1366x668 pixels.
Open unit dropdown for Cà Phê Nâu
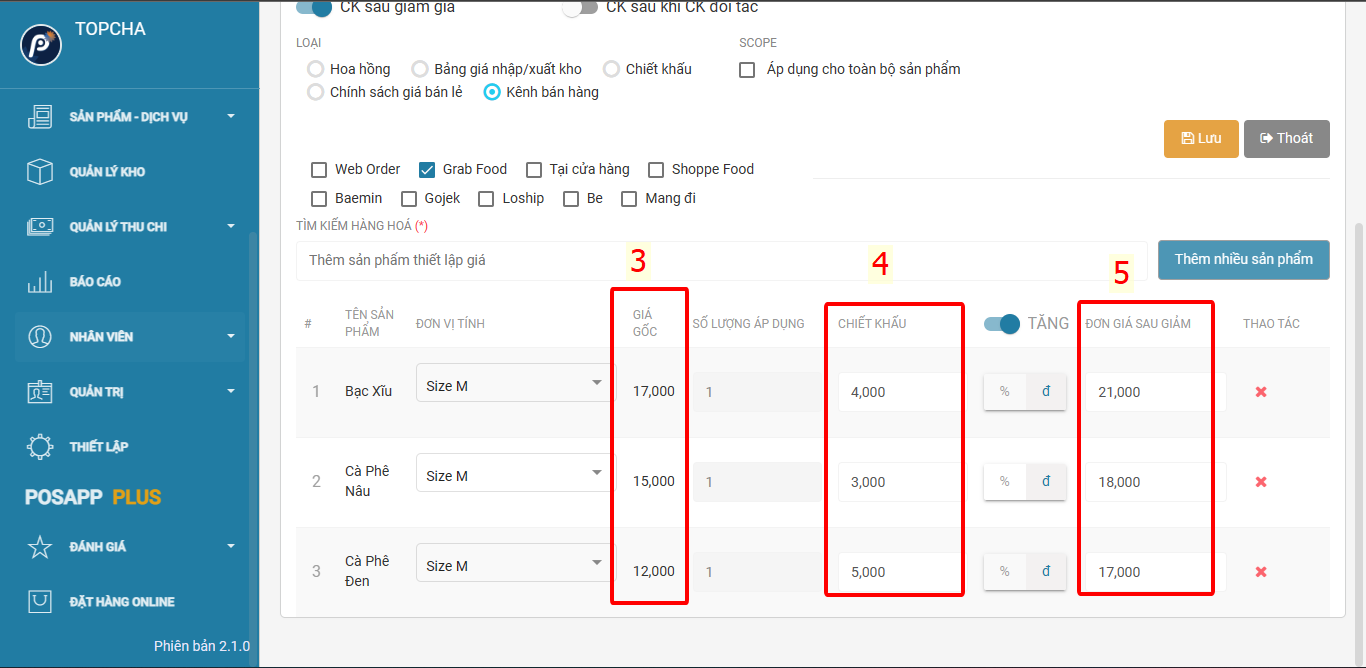click(515, 473)
